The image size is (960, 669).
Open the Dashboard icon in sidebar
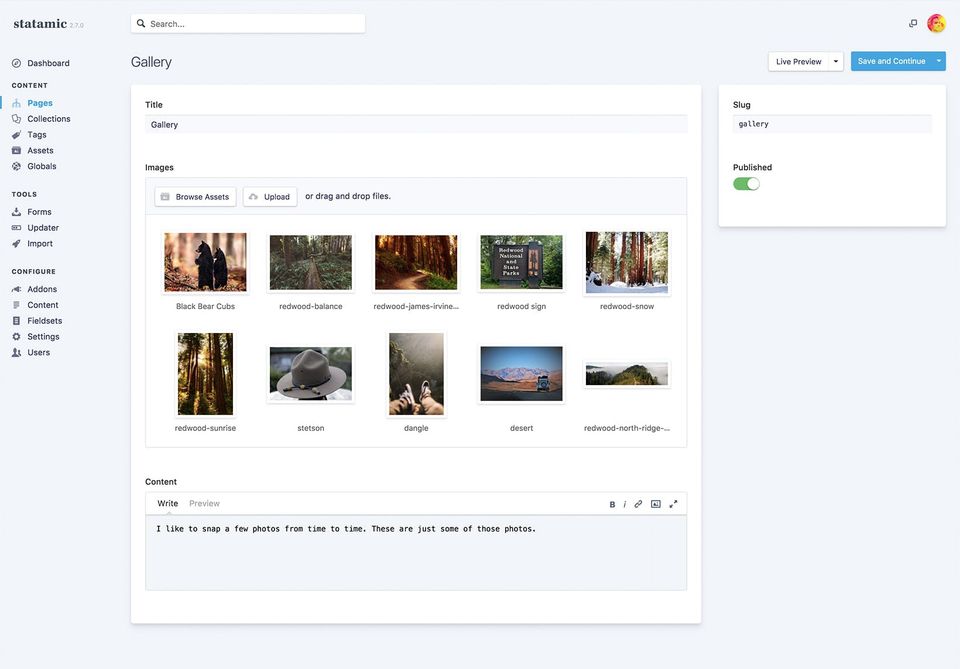pos(17,63)
